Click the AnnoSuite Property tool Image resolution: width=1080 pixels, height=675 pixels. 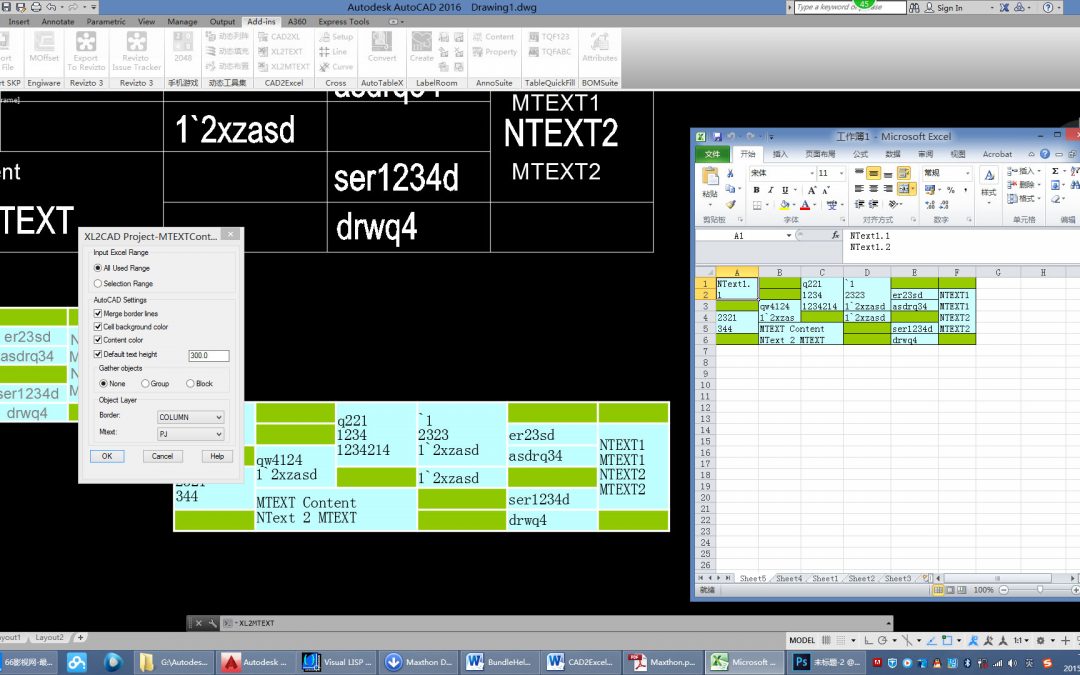point(494,52)
